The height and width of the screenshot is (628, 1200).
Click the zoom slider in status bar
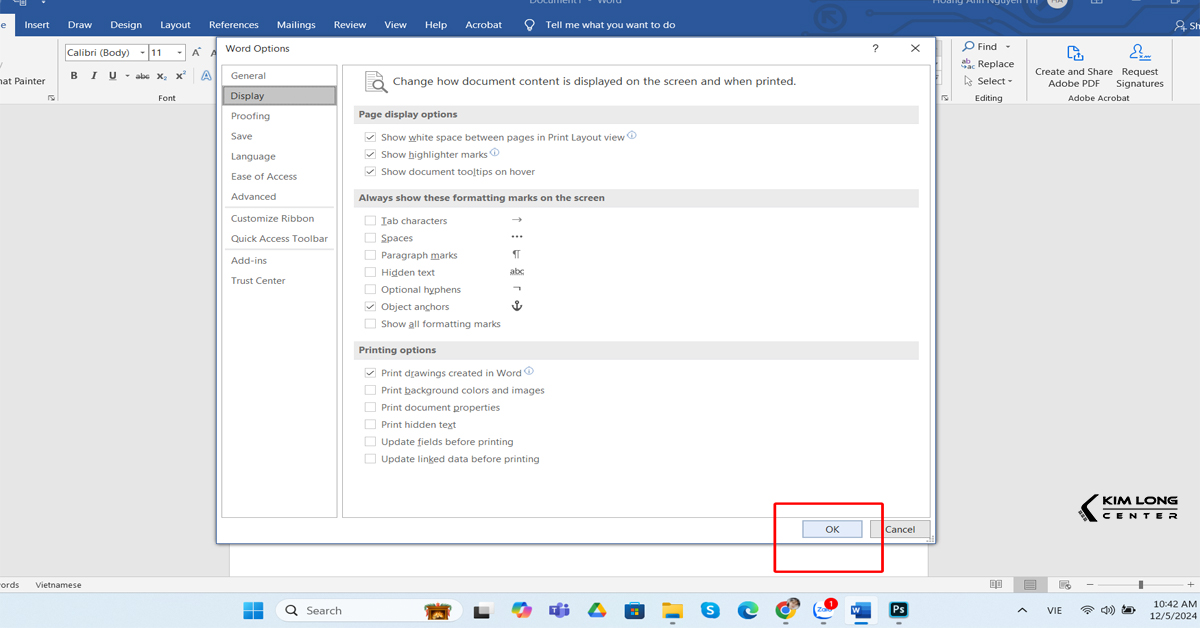click(1140, 585)
